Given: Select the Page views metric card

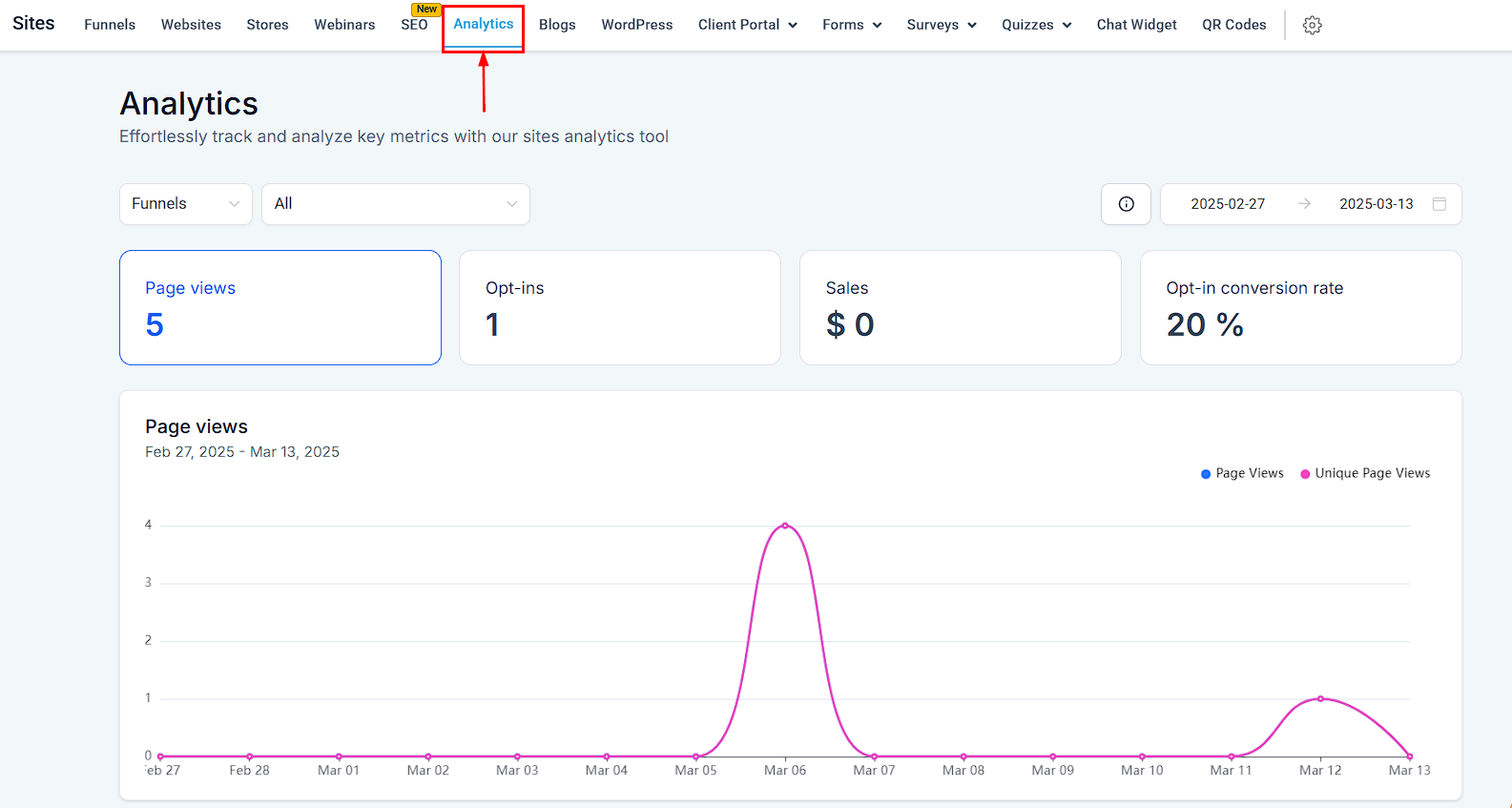Looking at the screenshot, I should (x=280, y=307).
